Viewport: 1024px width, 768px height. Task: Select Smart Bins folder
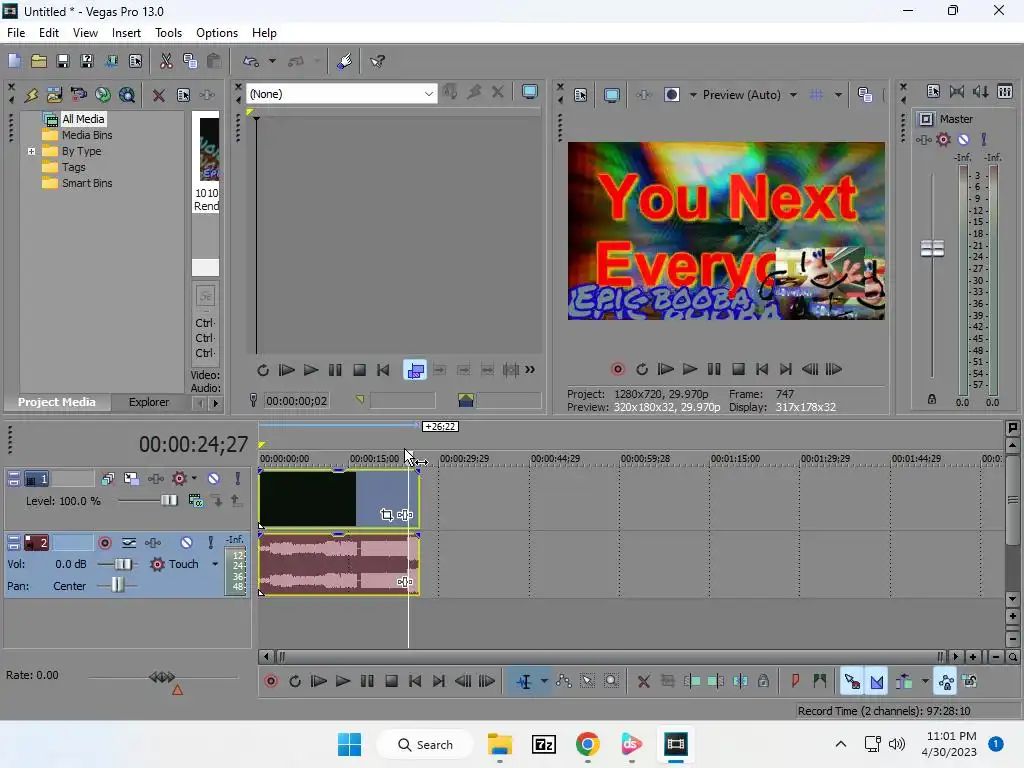(87, 183)
